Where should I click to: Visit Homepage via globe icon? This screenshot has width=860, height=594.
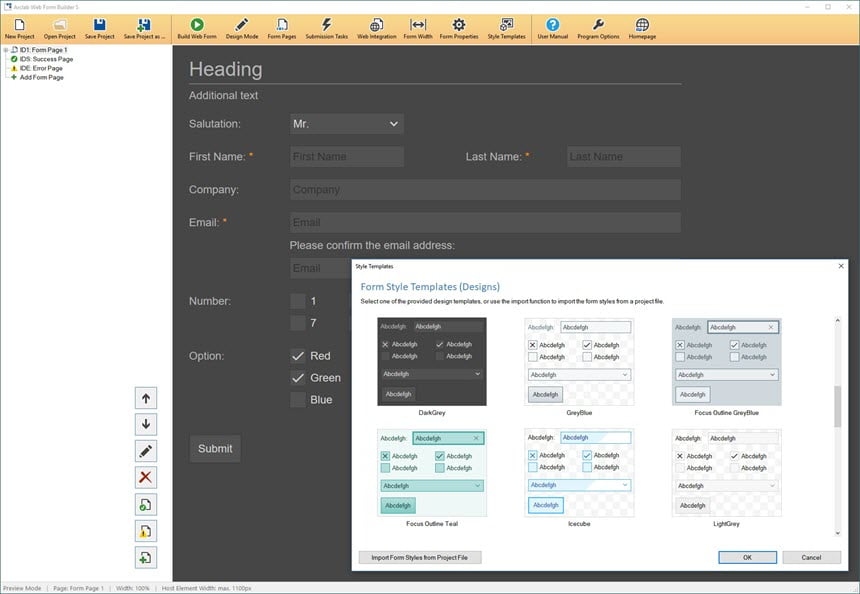pos(642,29)
